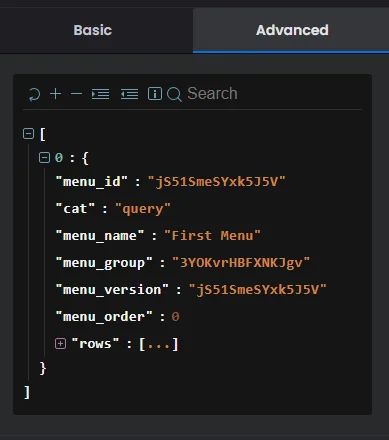Click the collapsed [...] rows preview

click(159, 344)
